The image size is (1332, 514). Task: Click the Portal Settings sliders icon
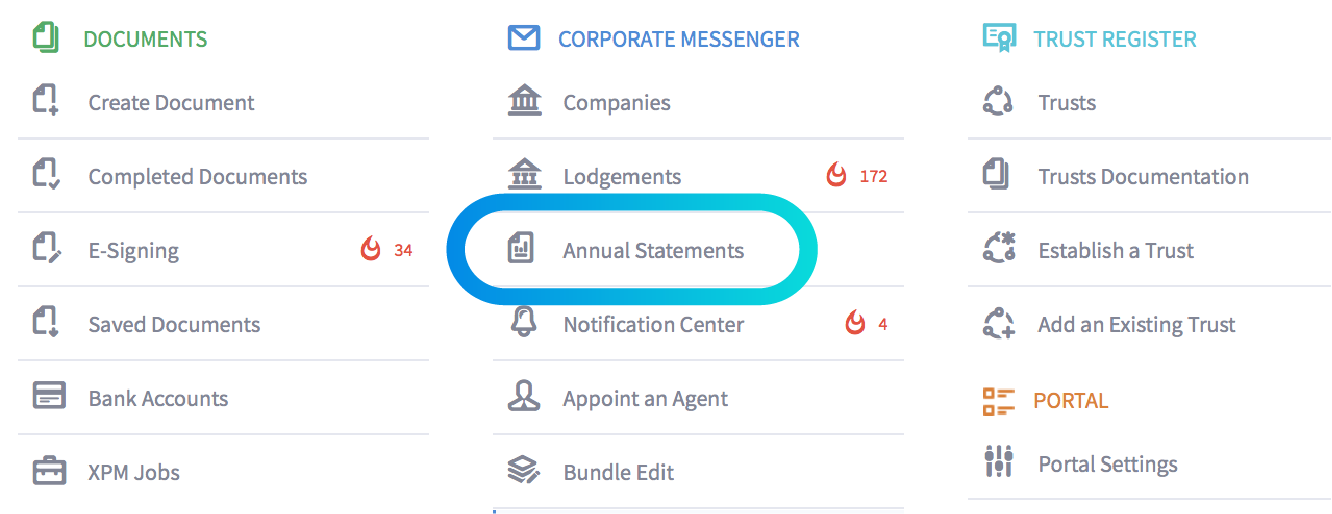[999, 462]
